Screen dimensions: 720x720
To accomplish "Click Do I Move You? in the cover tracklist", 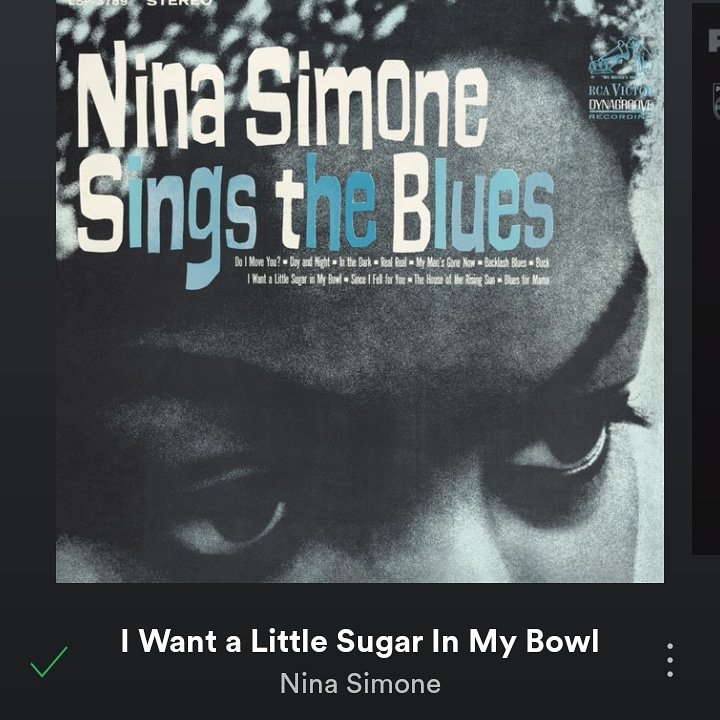I will pyautogui.click(x=257, y=262).
